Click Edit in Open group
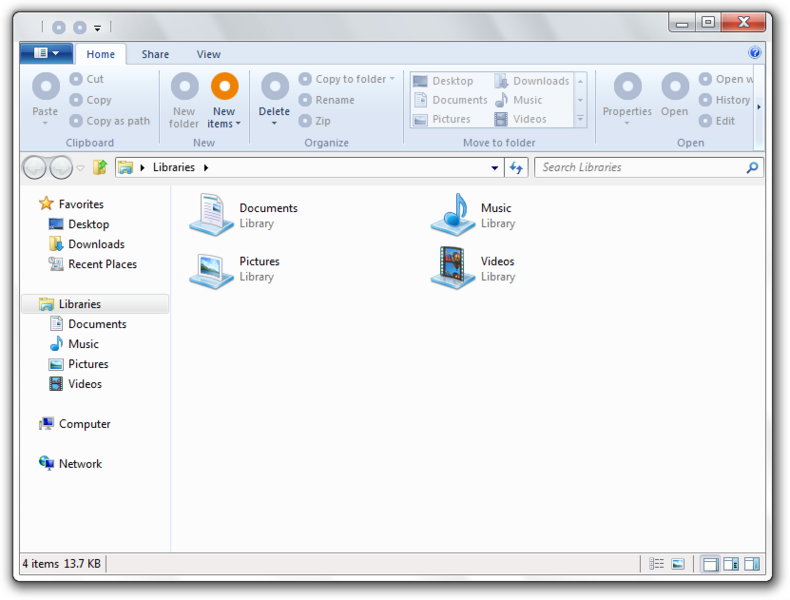Image resolution: width=790 pixels, height=600 pixels. click(x=717, y=121)
